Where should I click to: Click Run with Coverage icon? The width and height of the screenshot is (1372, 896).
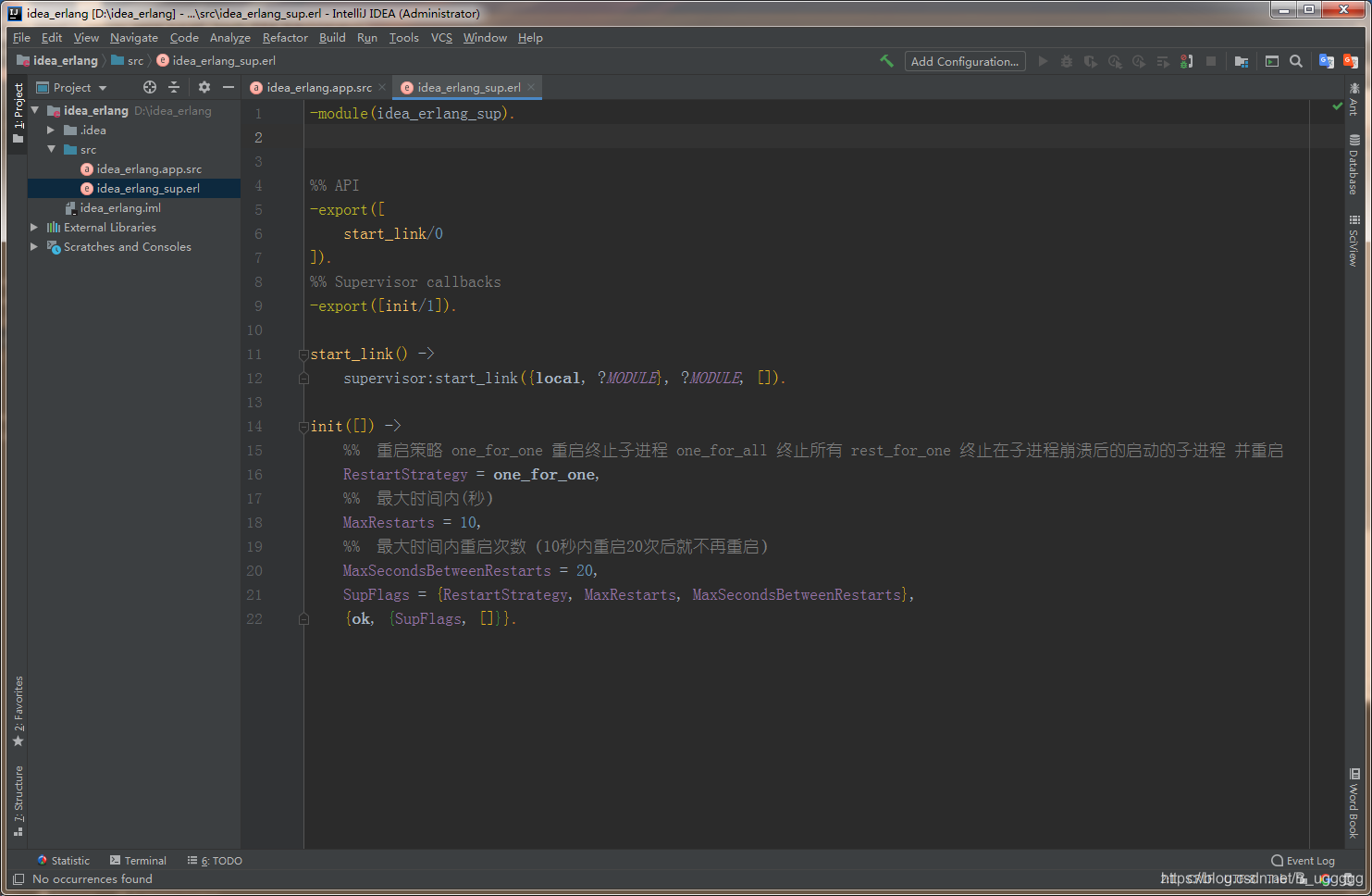[1091, 61]
